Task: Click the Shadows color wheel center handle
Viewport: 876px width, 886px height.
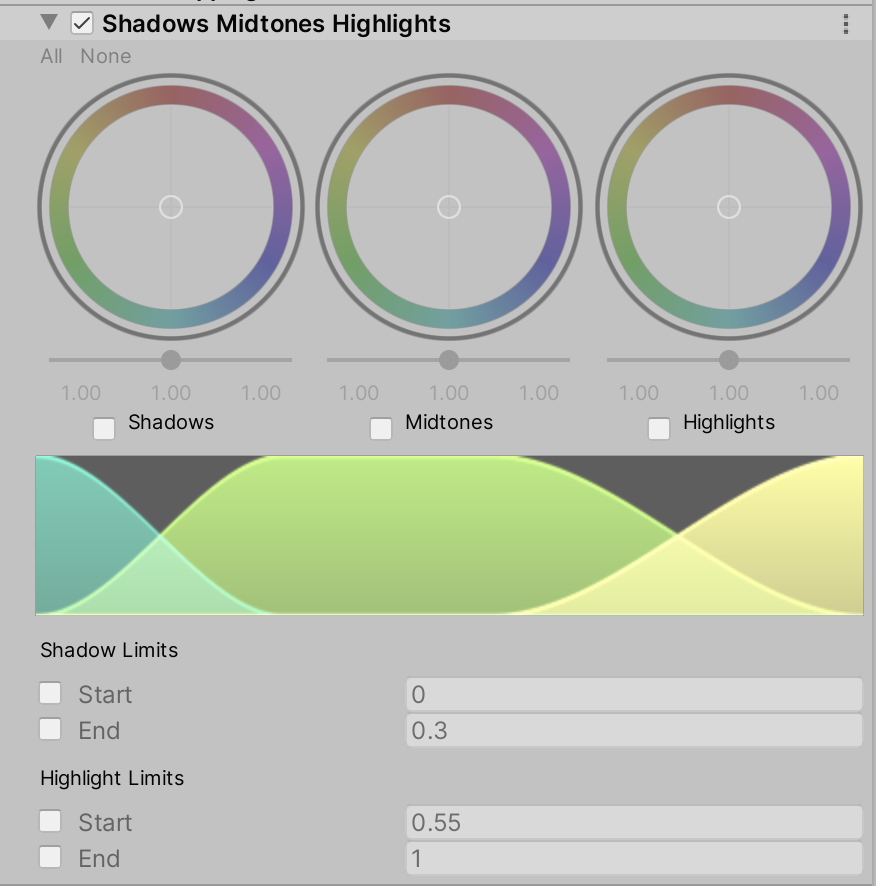Action: 171,207
